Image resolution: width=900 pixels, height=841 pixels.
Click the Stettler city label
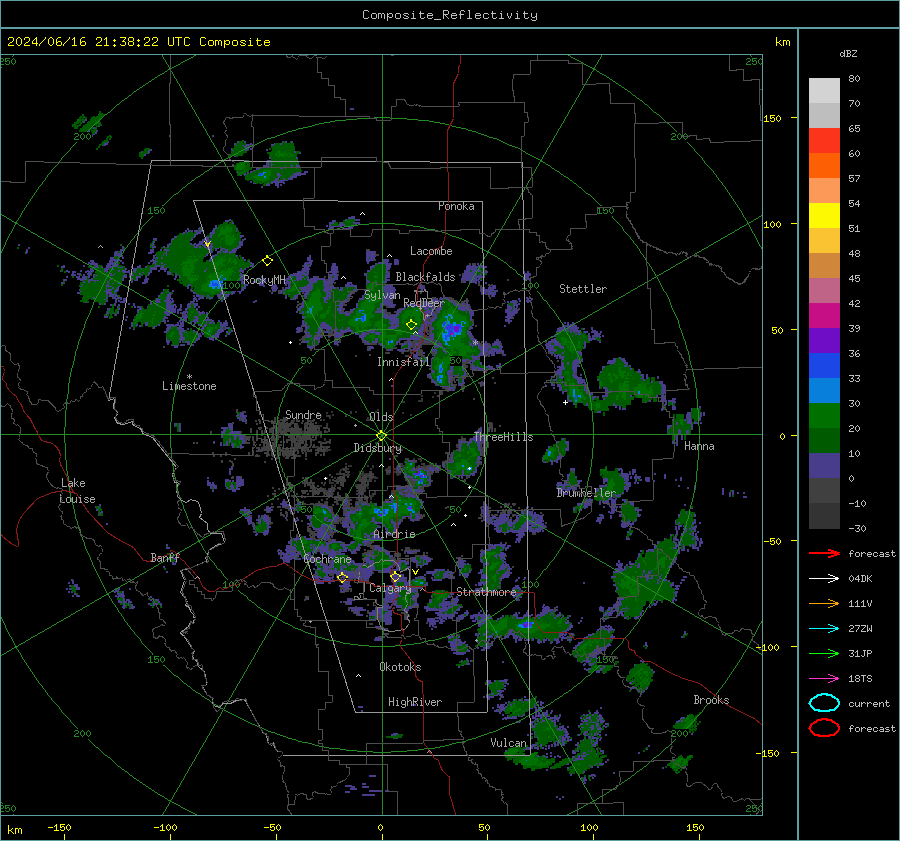click(583, 289)
